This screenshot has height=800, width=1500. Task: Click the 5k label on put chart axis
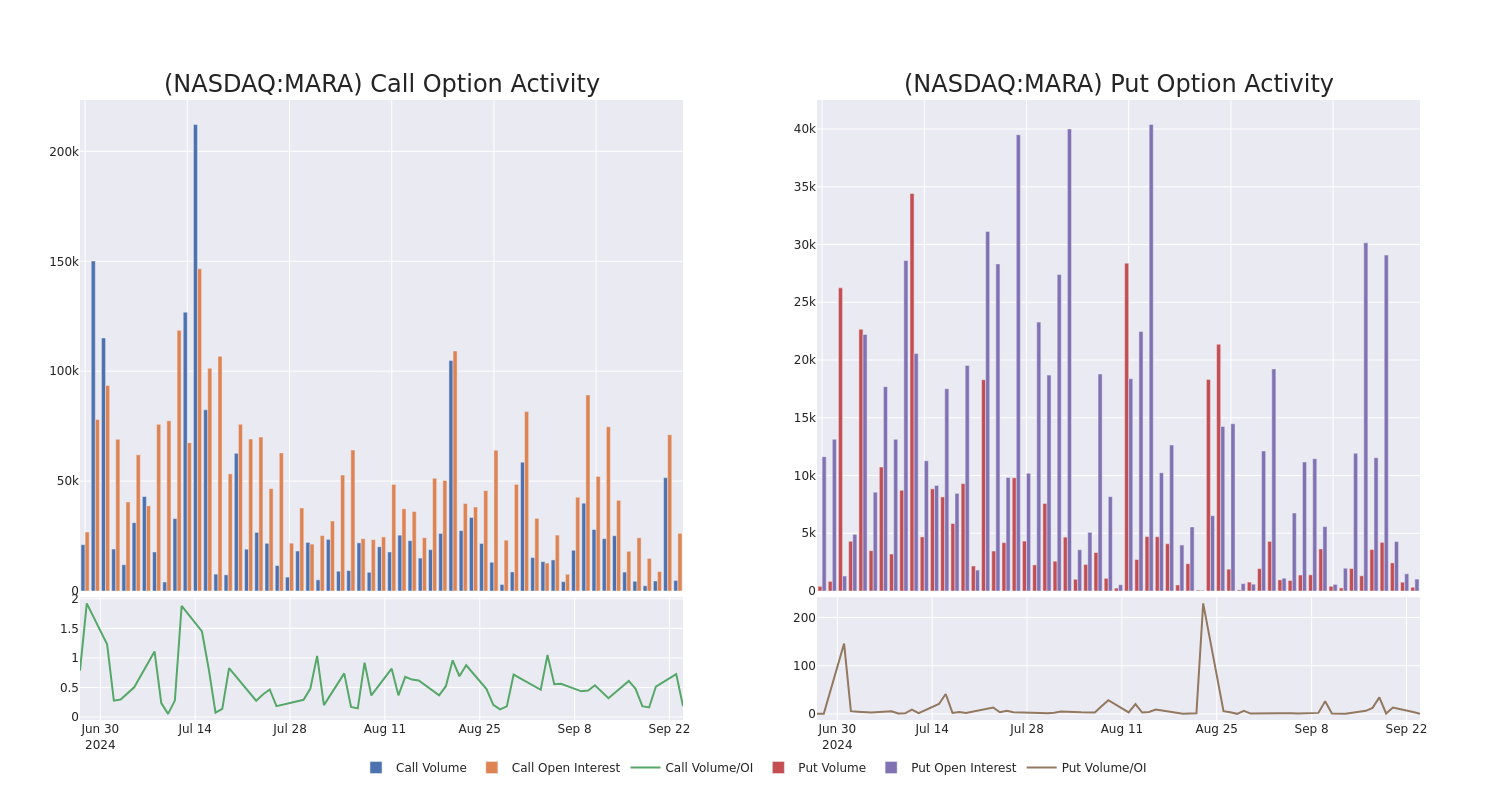(808, 533)
